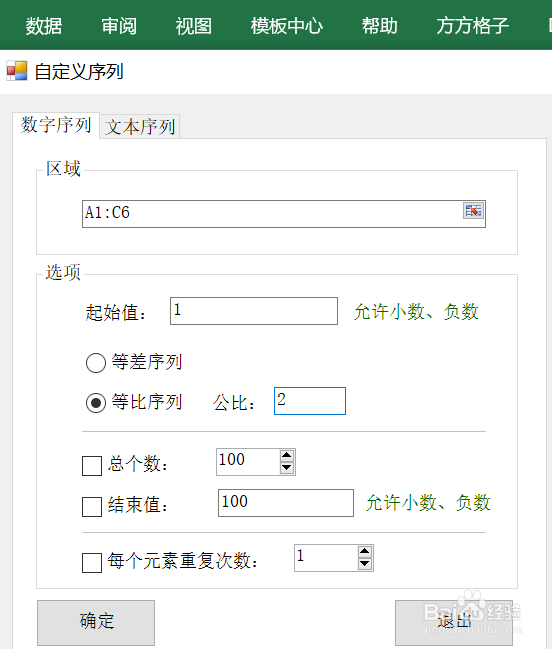The height and width of the screenshot is (649, 552).
Task: Increase 总个数 with up spinner arrow
Action: point(287,456)
